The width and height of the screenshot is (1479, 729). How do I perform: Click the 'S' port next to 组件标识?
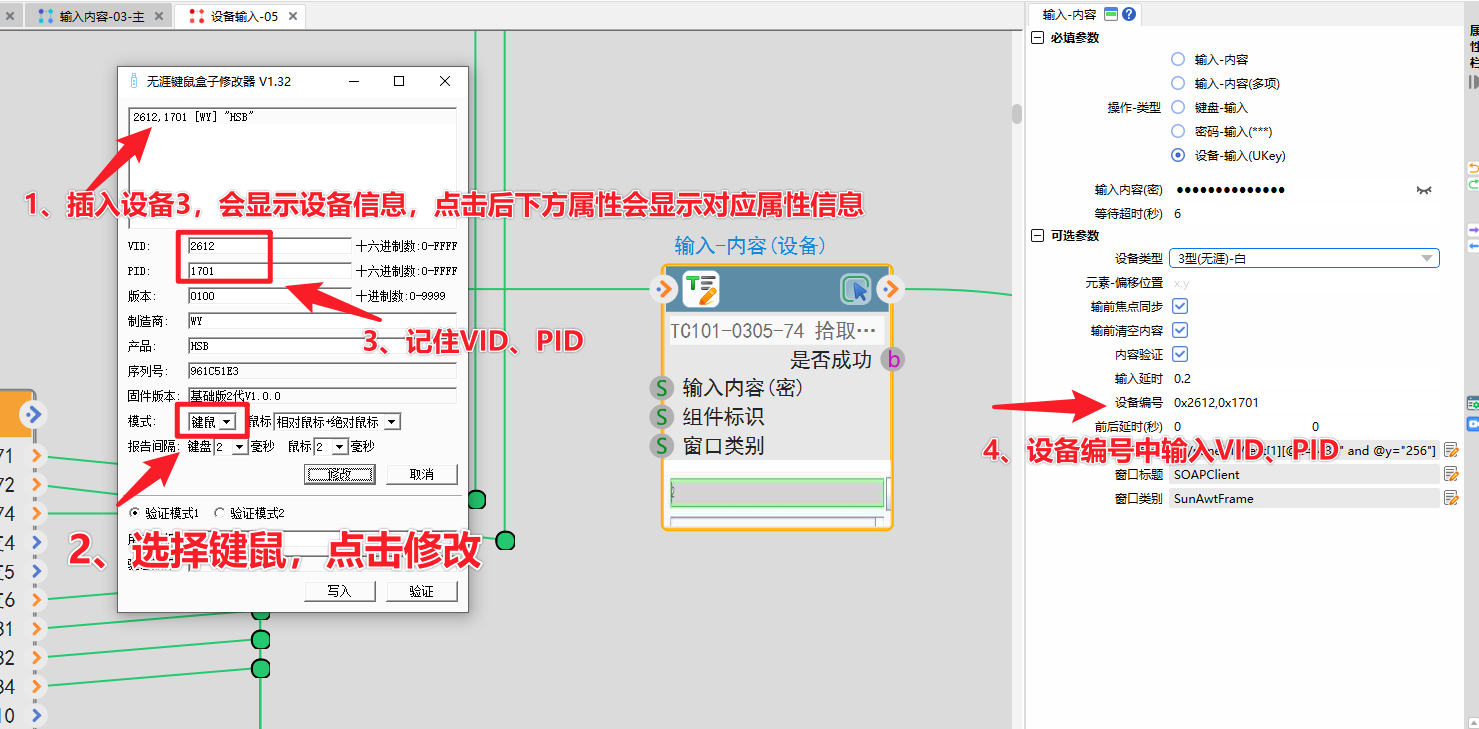click(660, 417)
